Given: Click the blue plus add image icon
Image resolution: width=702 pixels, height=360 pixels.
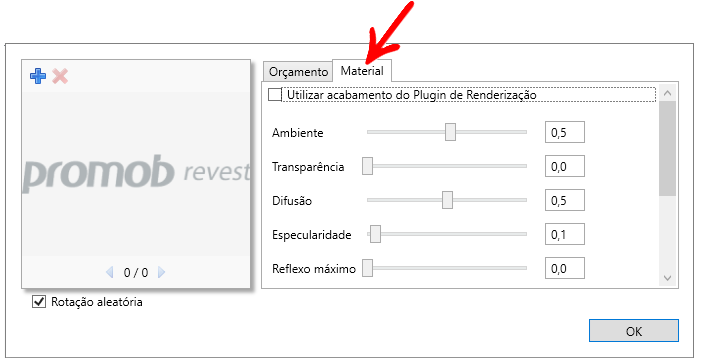Looking at the screenshot, I should tap(38, 76).
